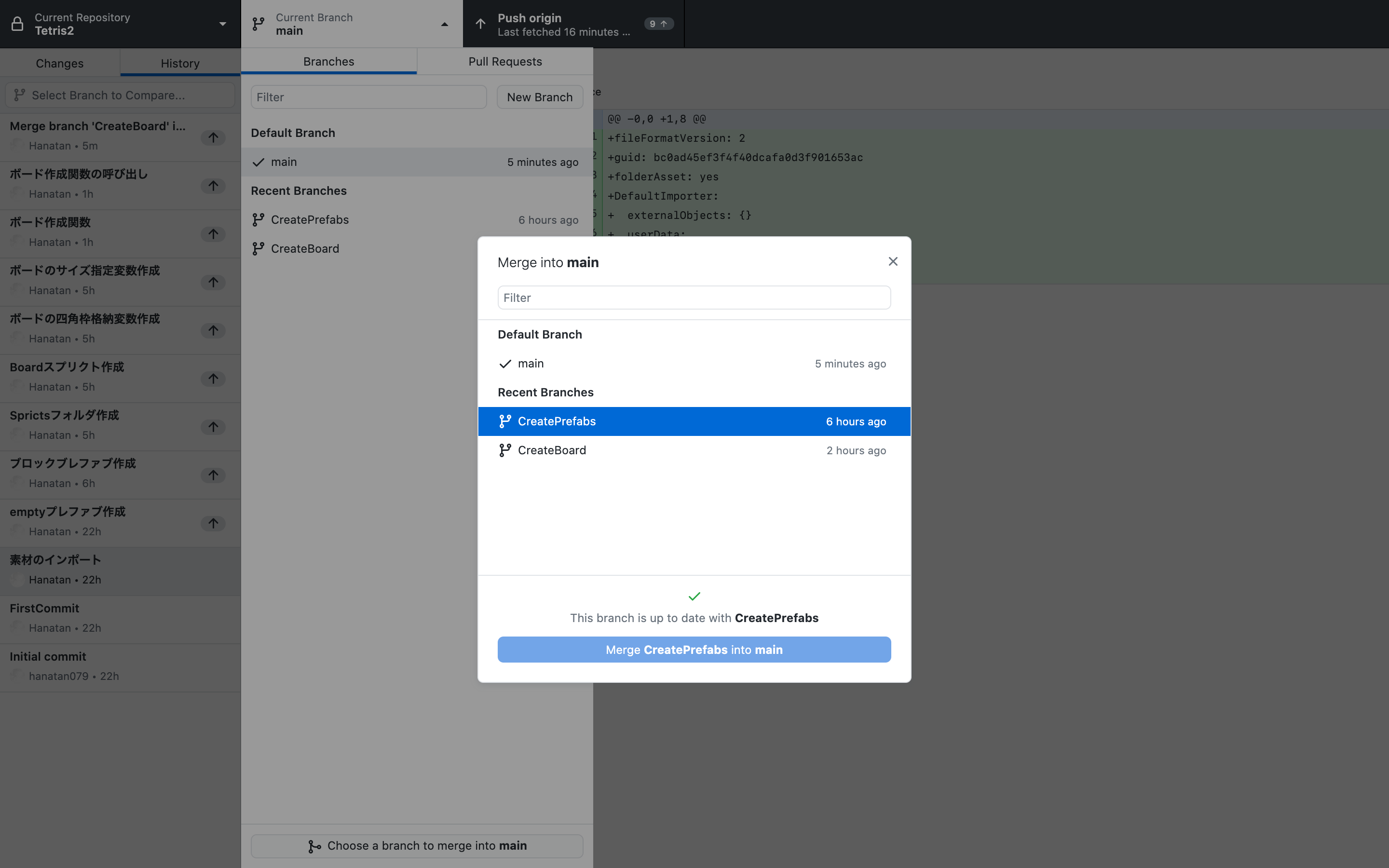This screenshot has height=868, width=1389.
Task: Merge CreatePrefabs into main
Action: [x=694, y=649]
